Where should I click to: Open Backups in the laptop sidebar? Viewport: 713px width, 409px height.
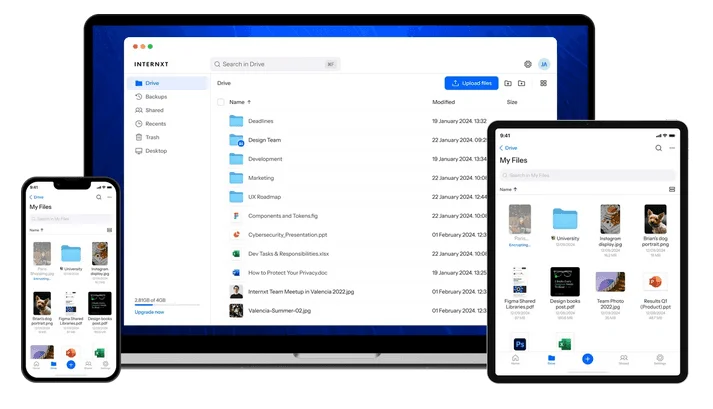pyautogui.click(x=151, y=97)
